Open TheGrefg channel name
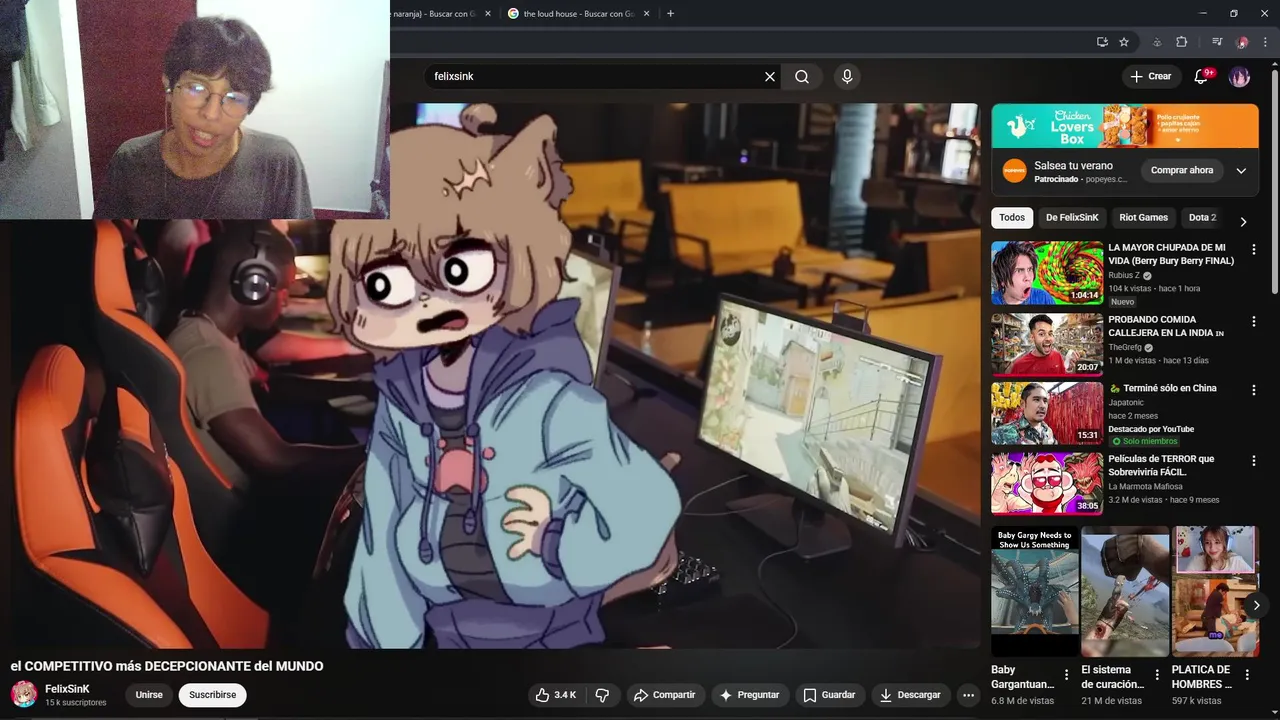 (x=1125, y=347)
